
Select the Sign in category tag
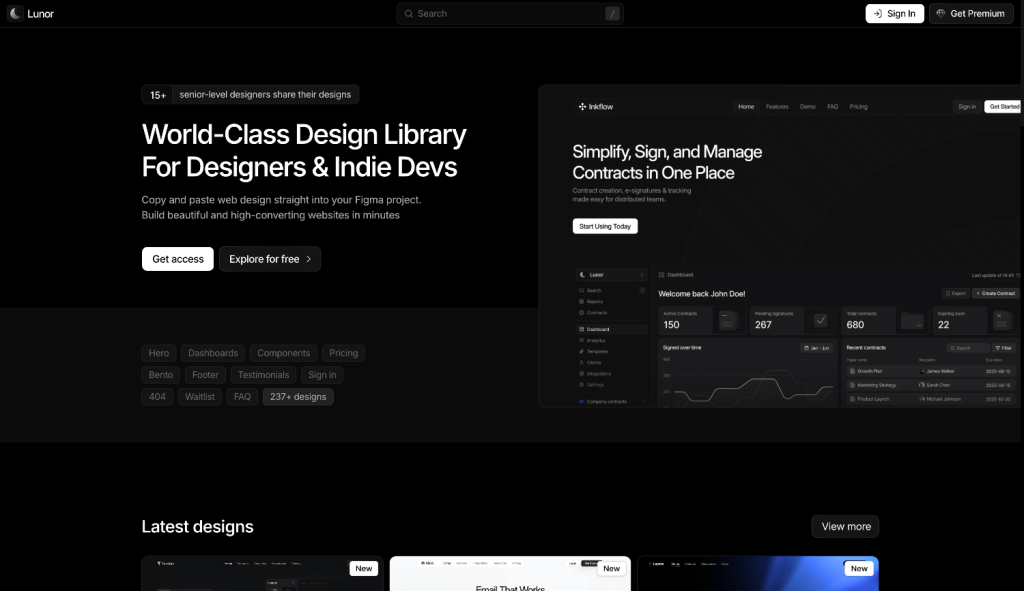322,375
